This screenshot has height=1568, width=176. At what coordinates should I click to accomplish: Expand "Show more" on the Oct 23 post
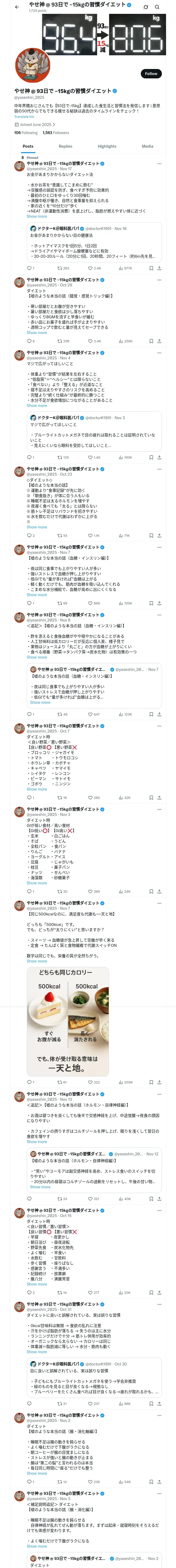click(x=37, y=527)
